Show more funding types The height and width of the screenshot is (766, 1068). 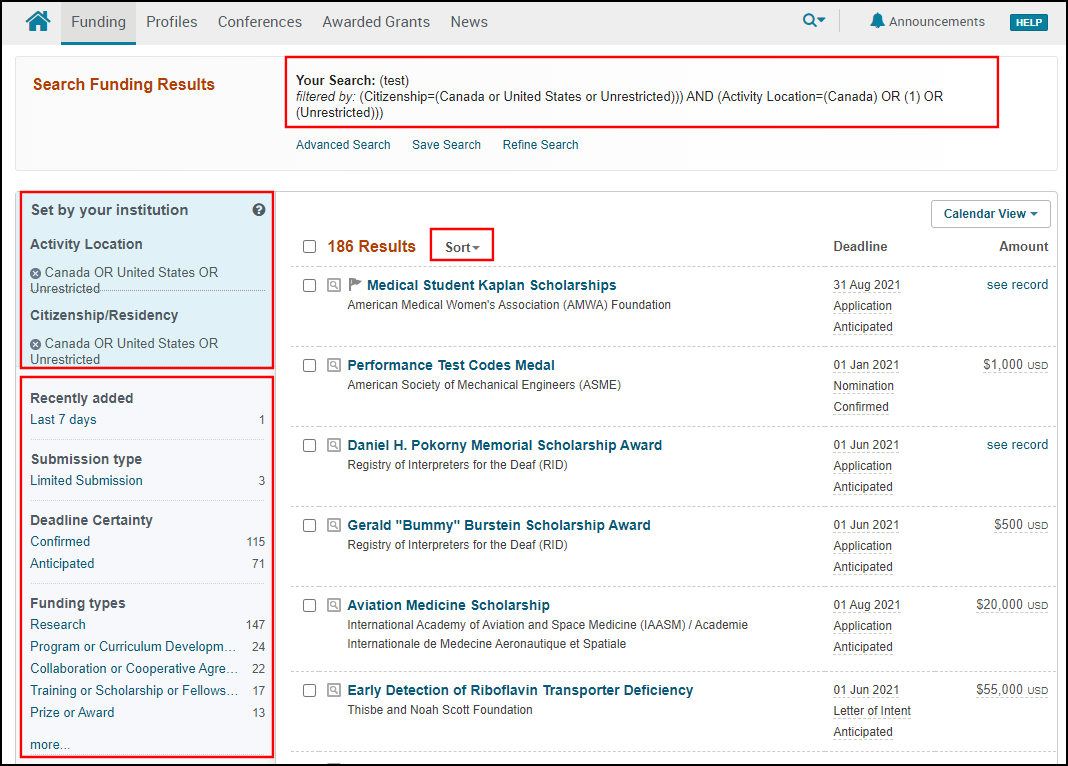point(50,745)
